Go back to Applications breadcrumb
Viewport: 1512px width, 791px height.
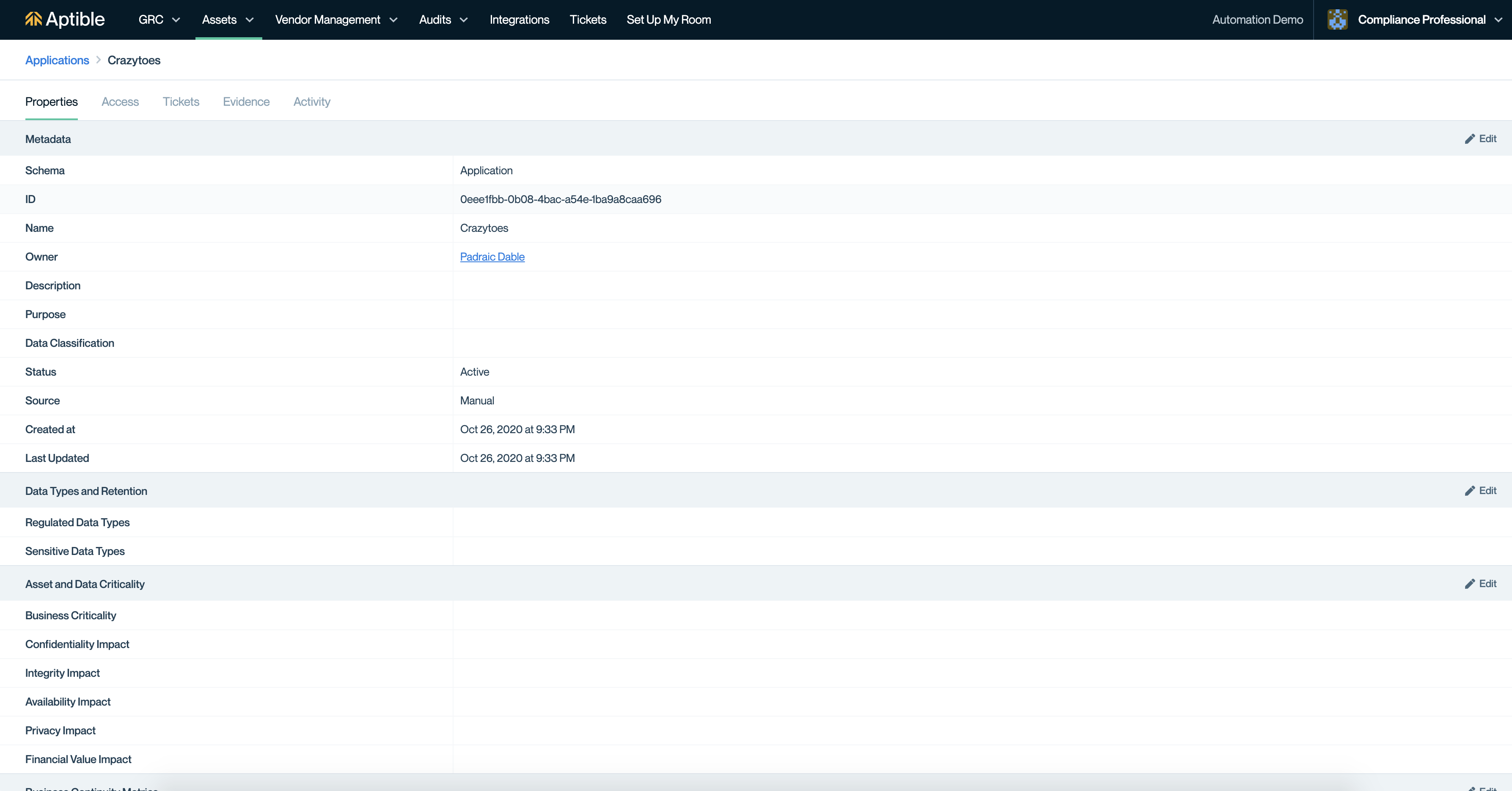57,60
